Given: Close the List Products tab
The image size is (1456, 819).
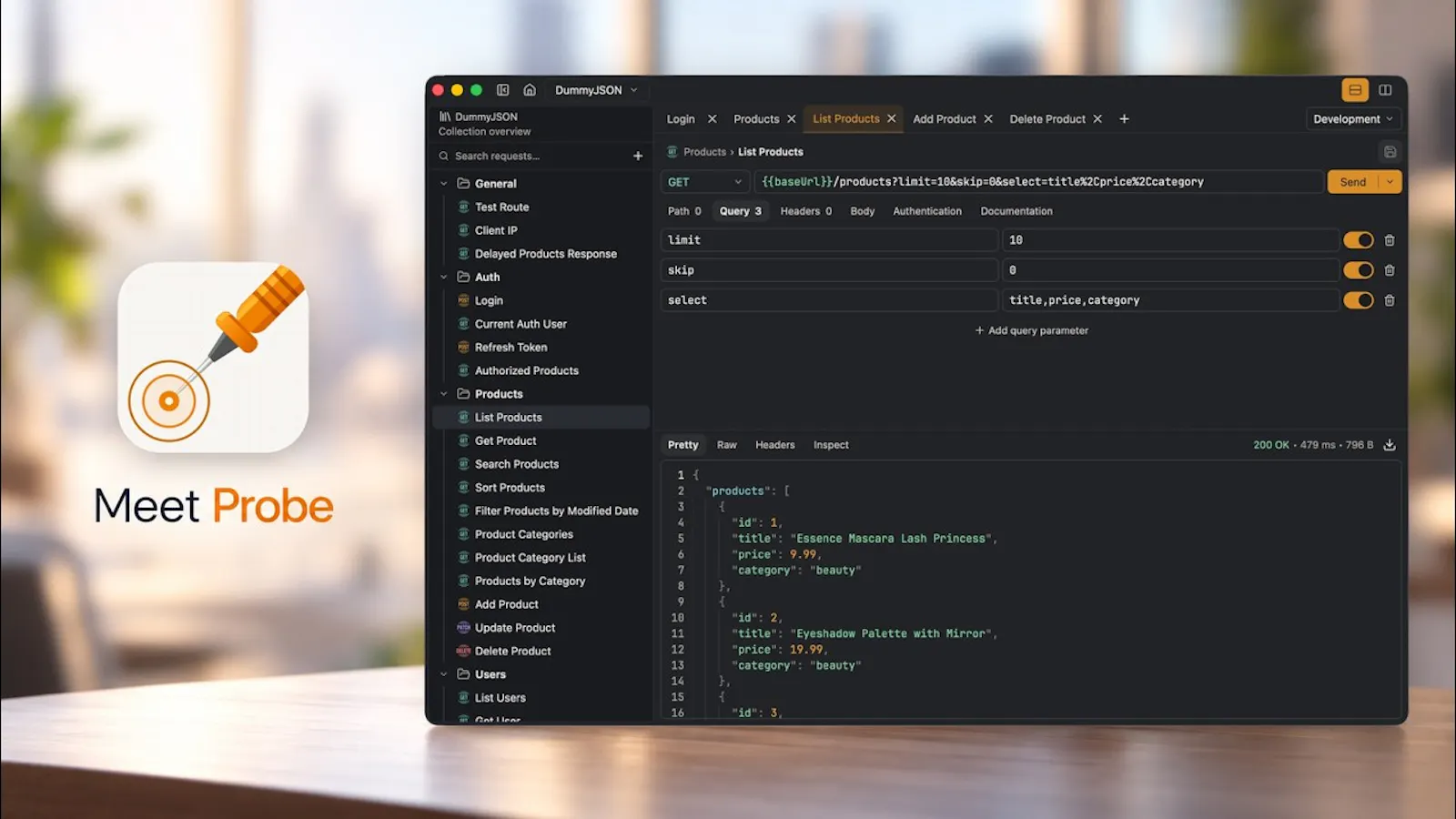Looking at the screenshot, I should tap(892, 119).
